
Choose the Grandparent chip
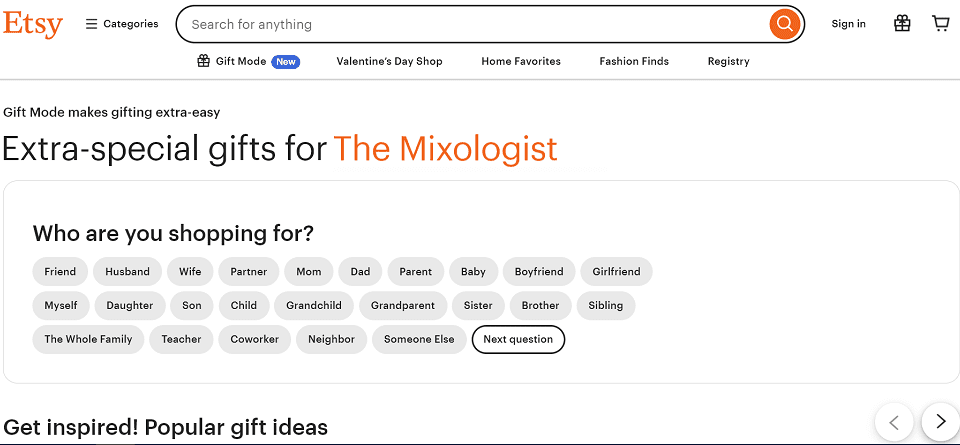tap(403, 305)
